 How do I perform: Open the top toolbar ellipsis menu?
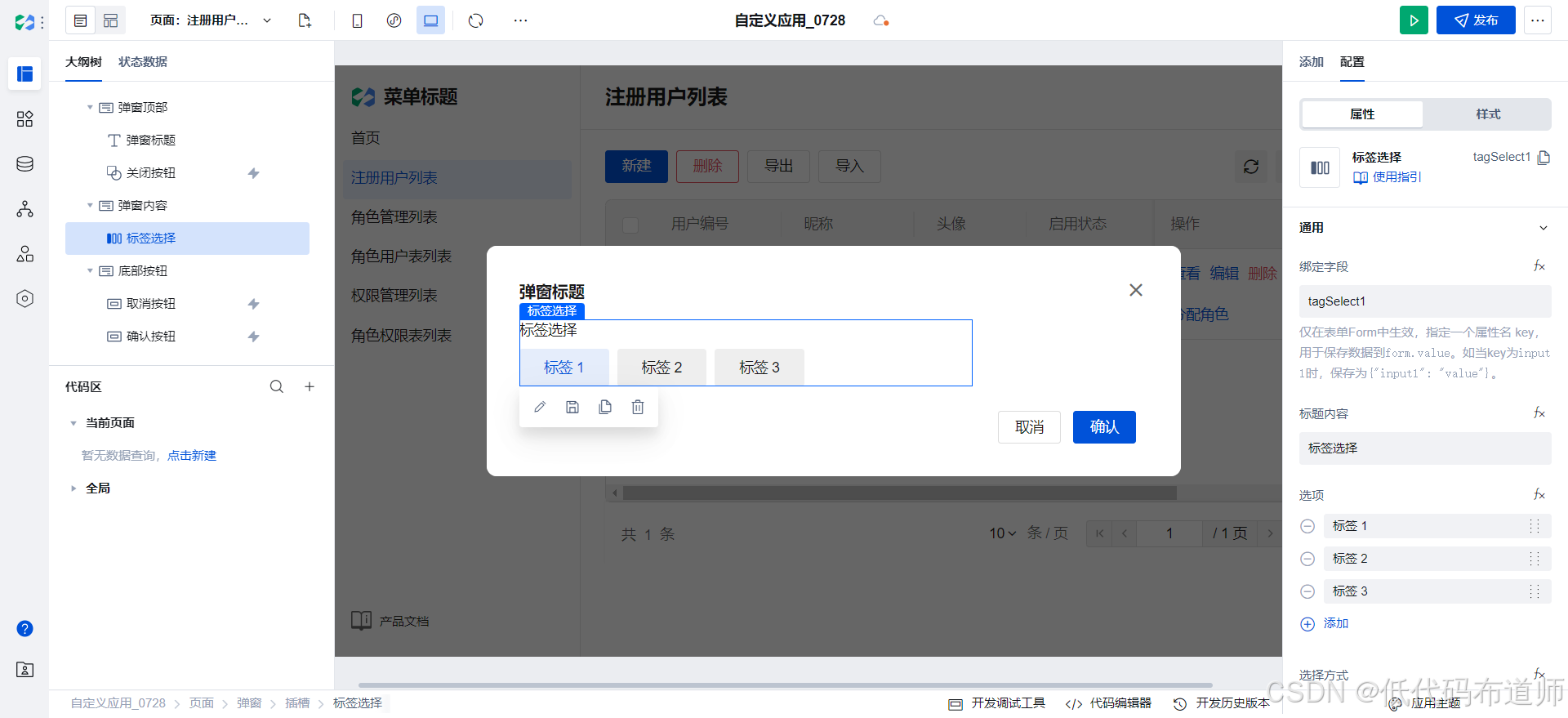[x=520, y=20]
